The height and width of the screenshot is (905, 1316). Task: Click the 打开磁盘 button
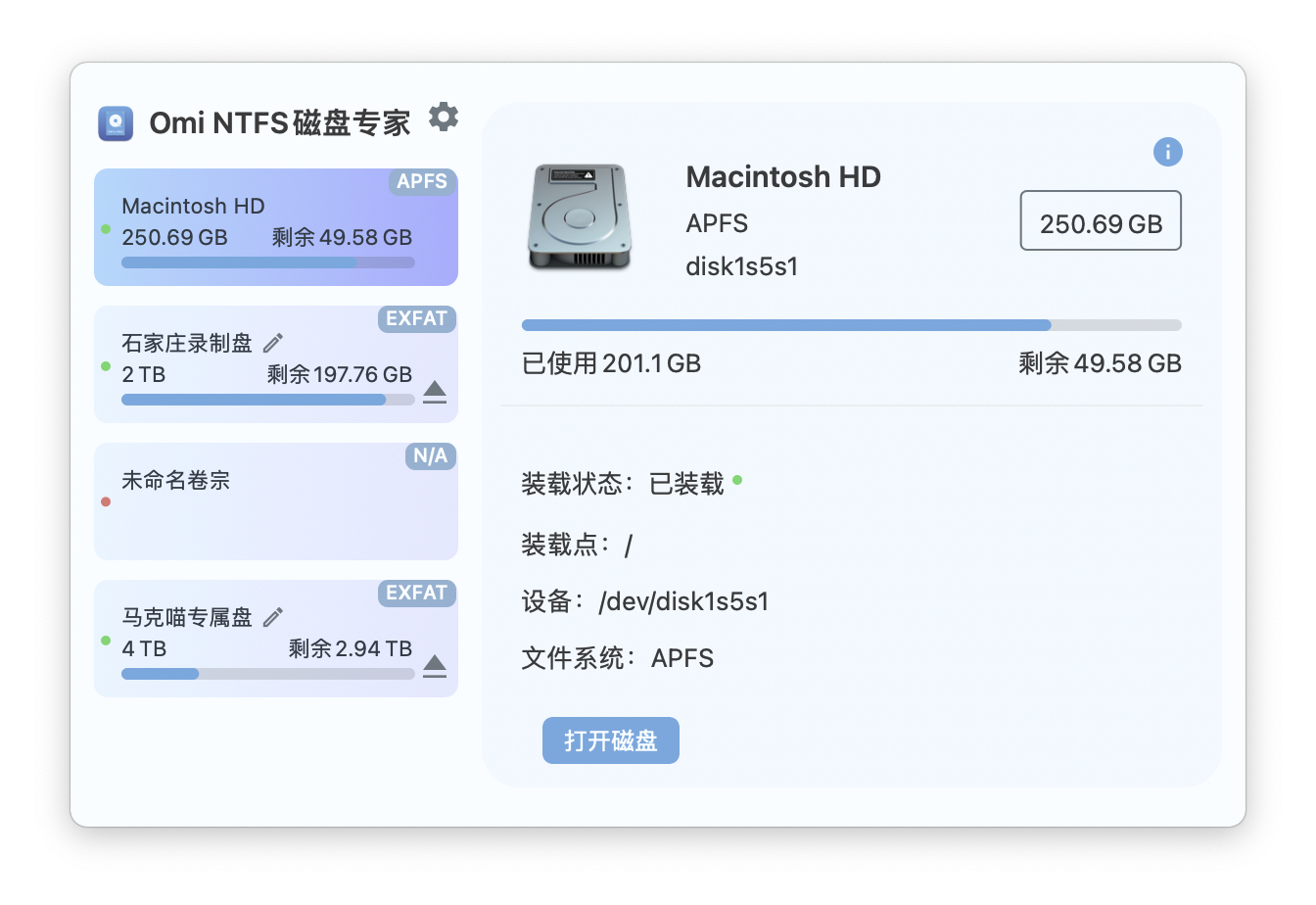611,740
